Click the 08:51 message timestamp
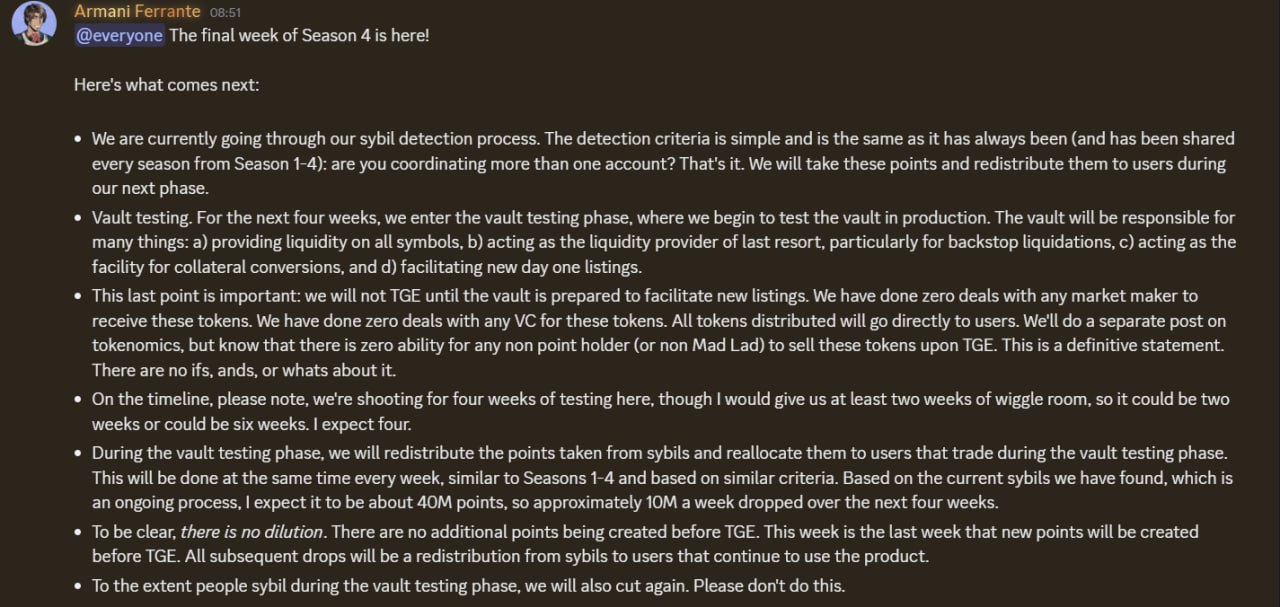This screenshot has width=1280, height=607. [x=226, y=13]
